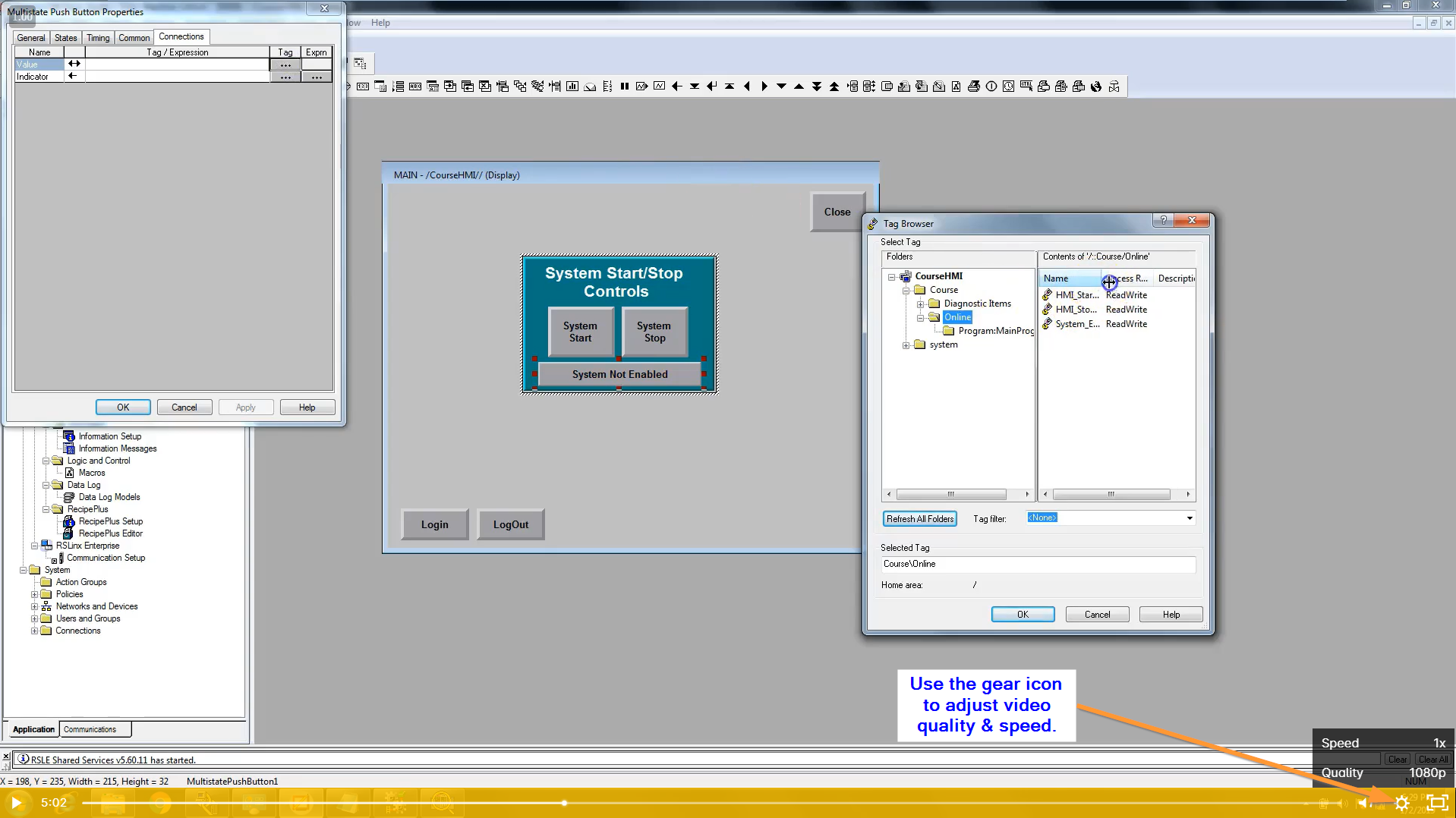Switch to the Communications tab
Screen dimensions: 1456x818
(90, 729)
